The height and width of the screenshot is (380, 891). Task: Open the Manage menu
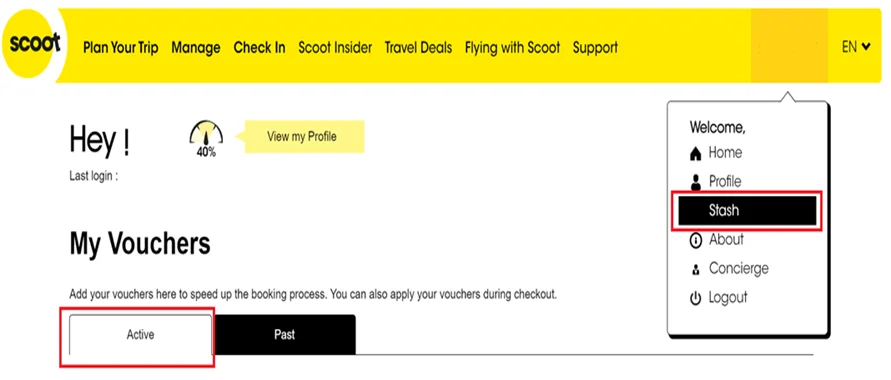pyautogui.click(x=195, y=48)
